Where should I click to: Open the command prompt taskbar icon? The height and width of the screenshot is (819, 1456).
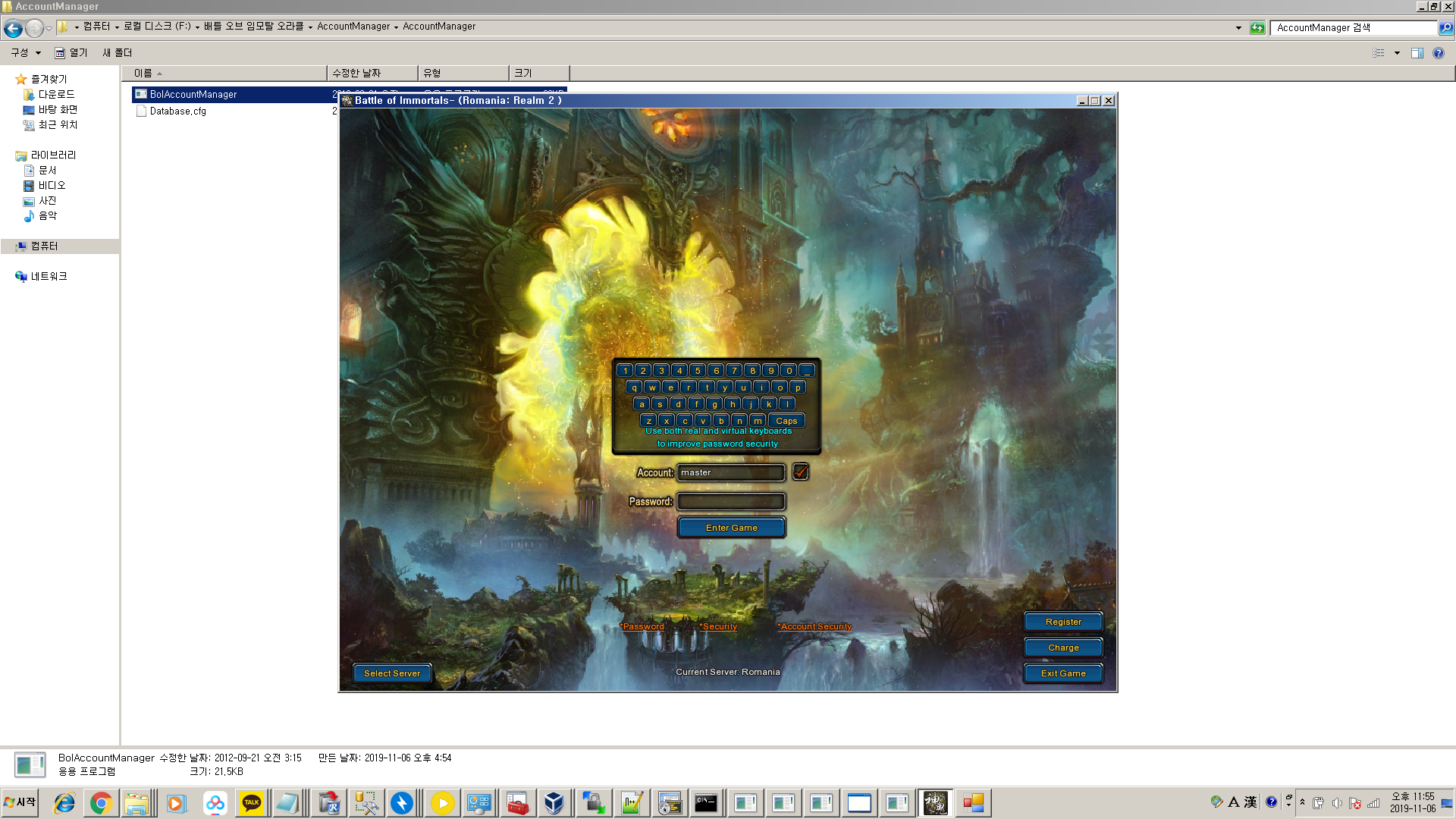705,803
